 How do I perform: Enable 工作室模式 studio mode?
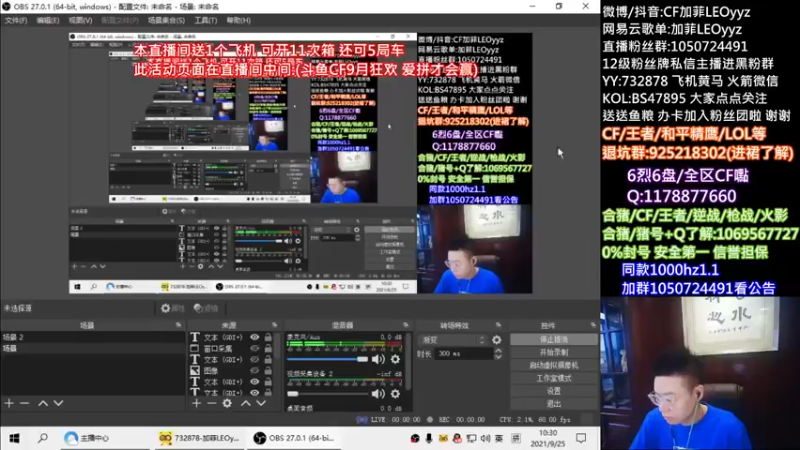coord(554,378)
